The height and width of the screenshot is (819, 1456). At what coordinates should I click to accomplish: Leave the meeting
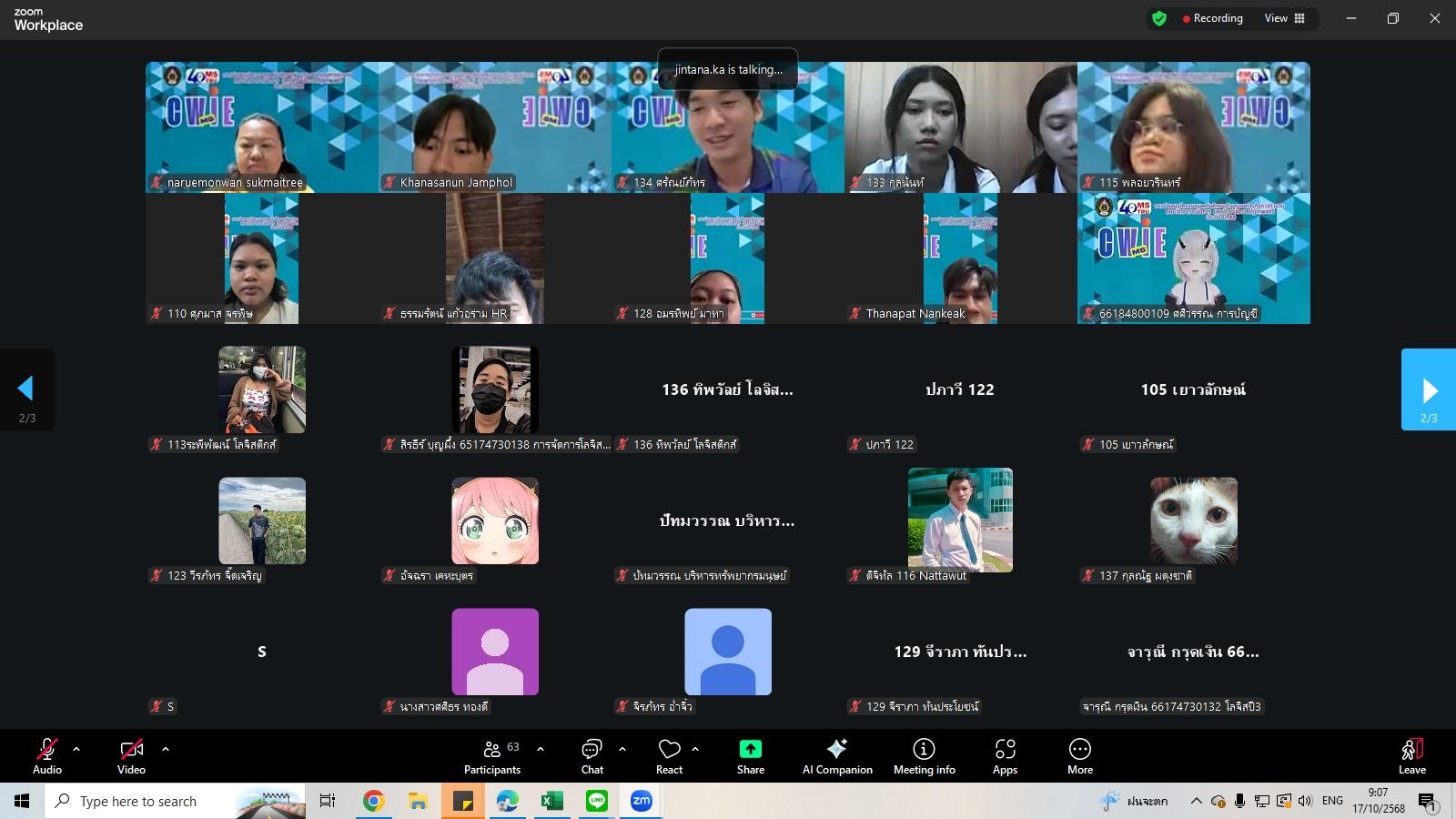click(x=1411, y=756)
